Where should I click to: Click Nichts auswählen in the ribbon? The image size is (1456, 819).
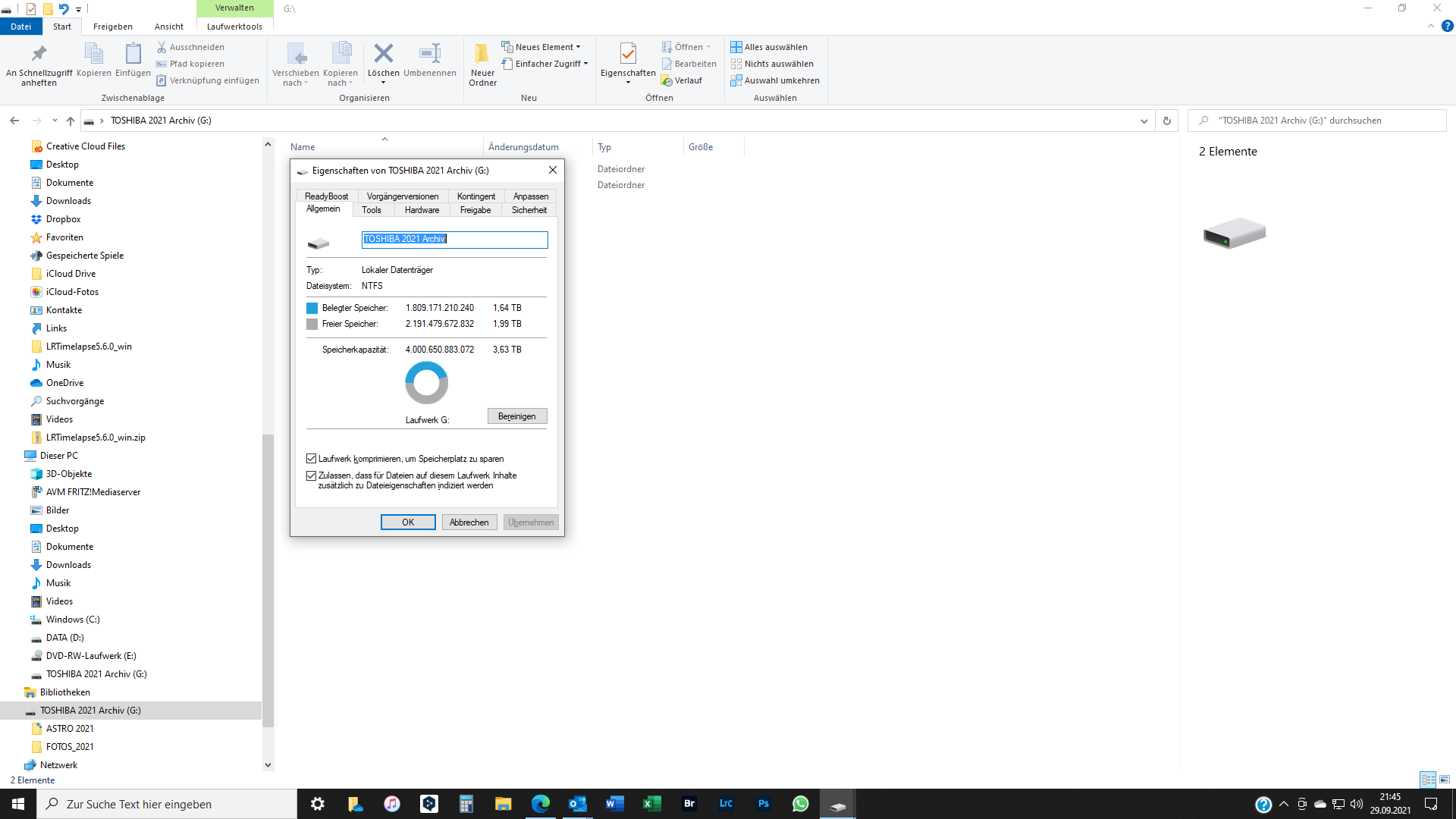click(772, 64)
